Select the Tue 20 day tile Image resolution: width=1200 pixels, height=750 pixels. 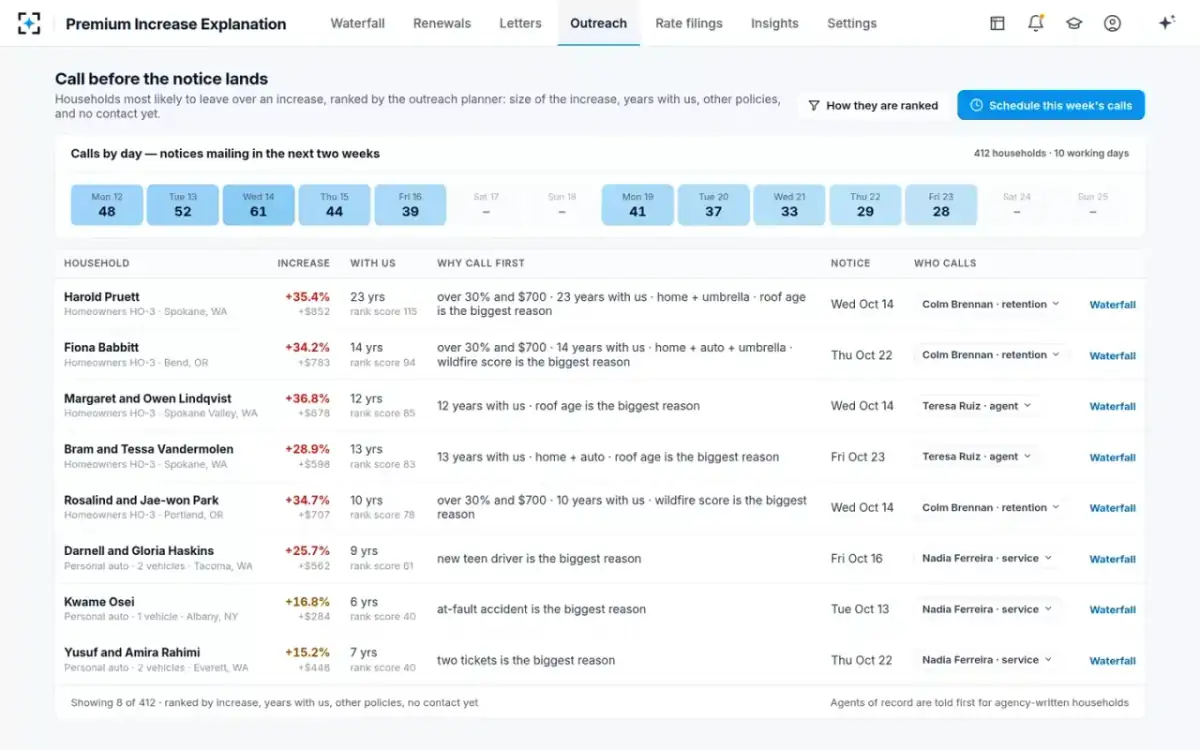tap(714, 205)
